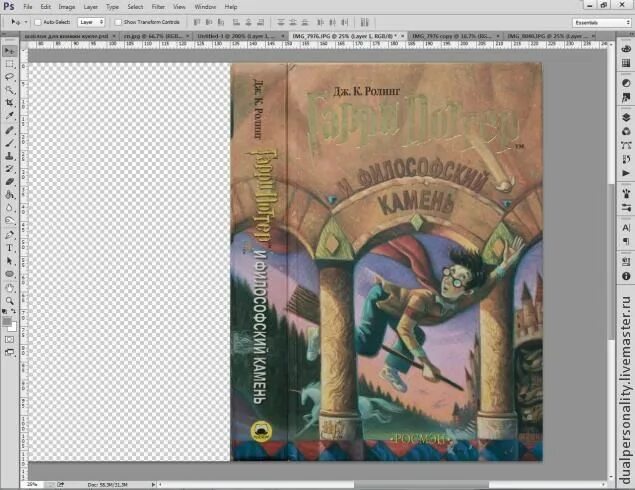Switch to the Untitled-1 document tab
This screenshot has width=635, height=490.
(240, 36)
